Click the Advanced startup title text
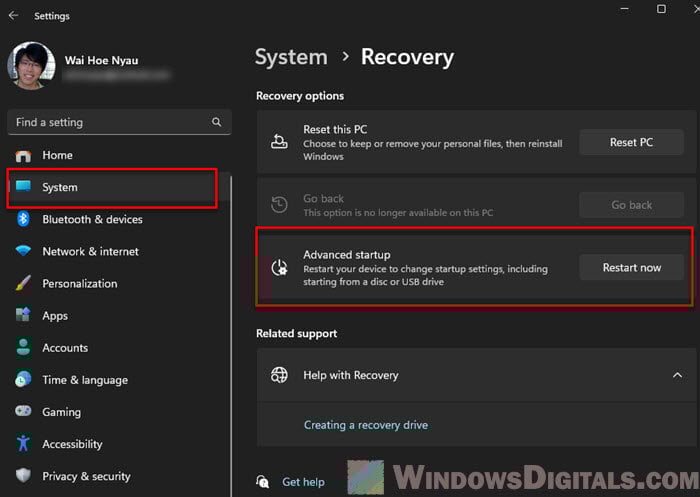 pos(346,255)
